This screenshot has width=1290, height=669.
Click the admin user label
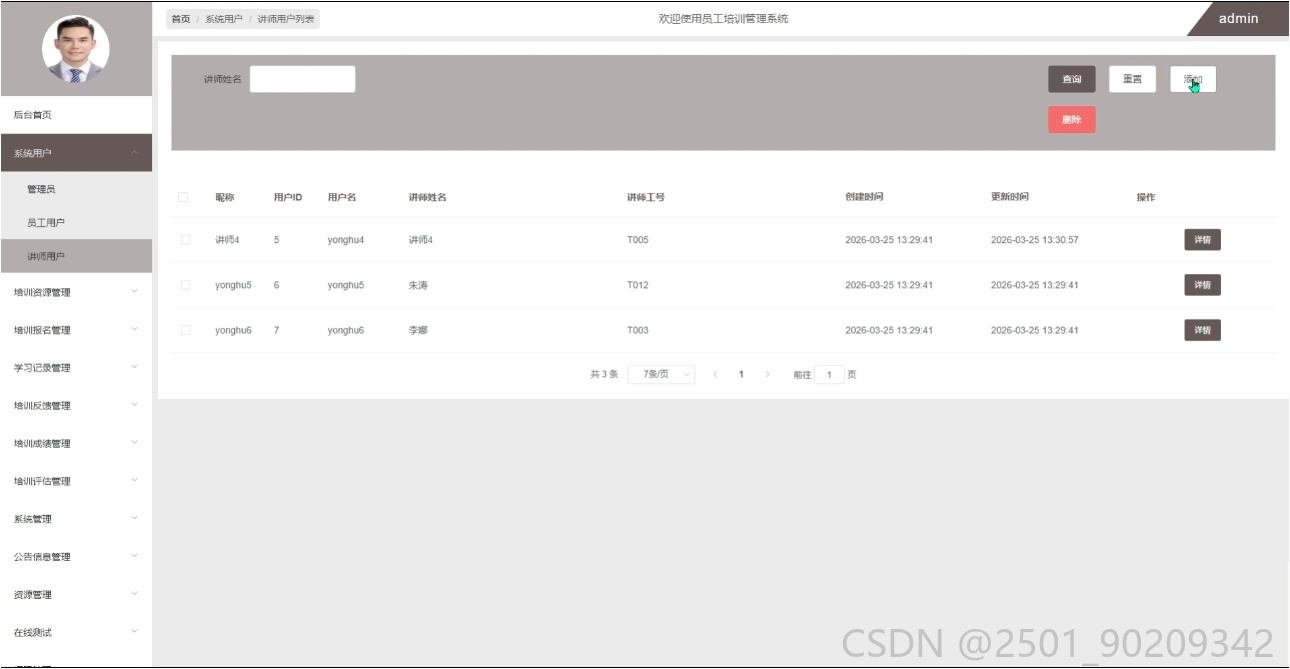[x=1238, y=18]
